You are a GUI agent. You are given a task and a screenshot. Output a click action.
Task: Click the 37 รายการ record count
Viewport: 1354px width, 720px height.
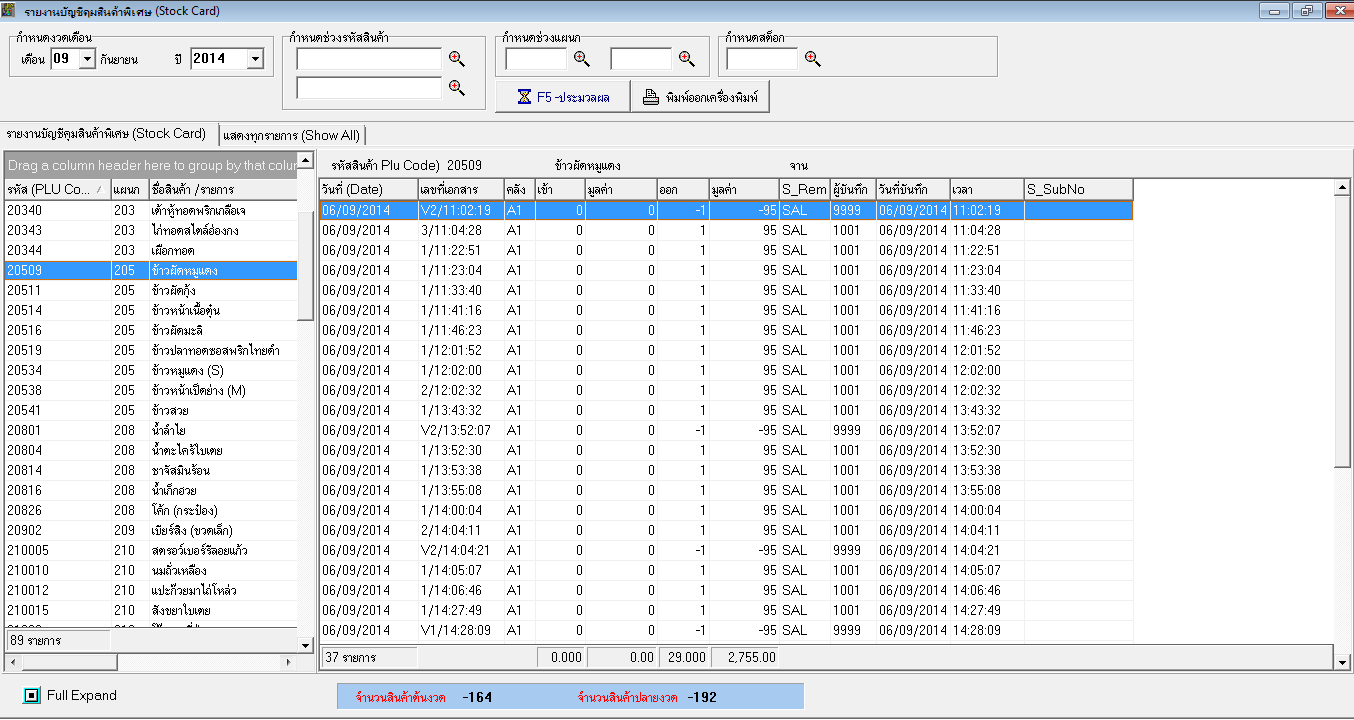tap(369, 657)
